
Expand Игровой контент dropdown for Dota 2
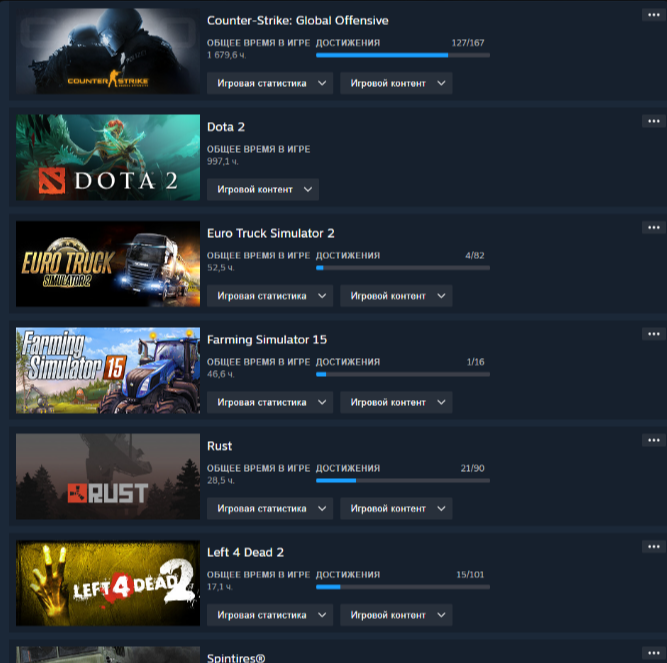click(263, 190)
